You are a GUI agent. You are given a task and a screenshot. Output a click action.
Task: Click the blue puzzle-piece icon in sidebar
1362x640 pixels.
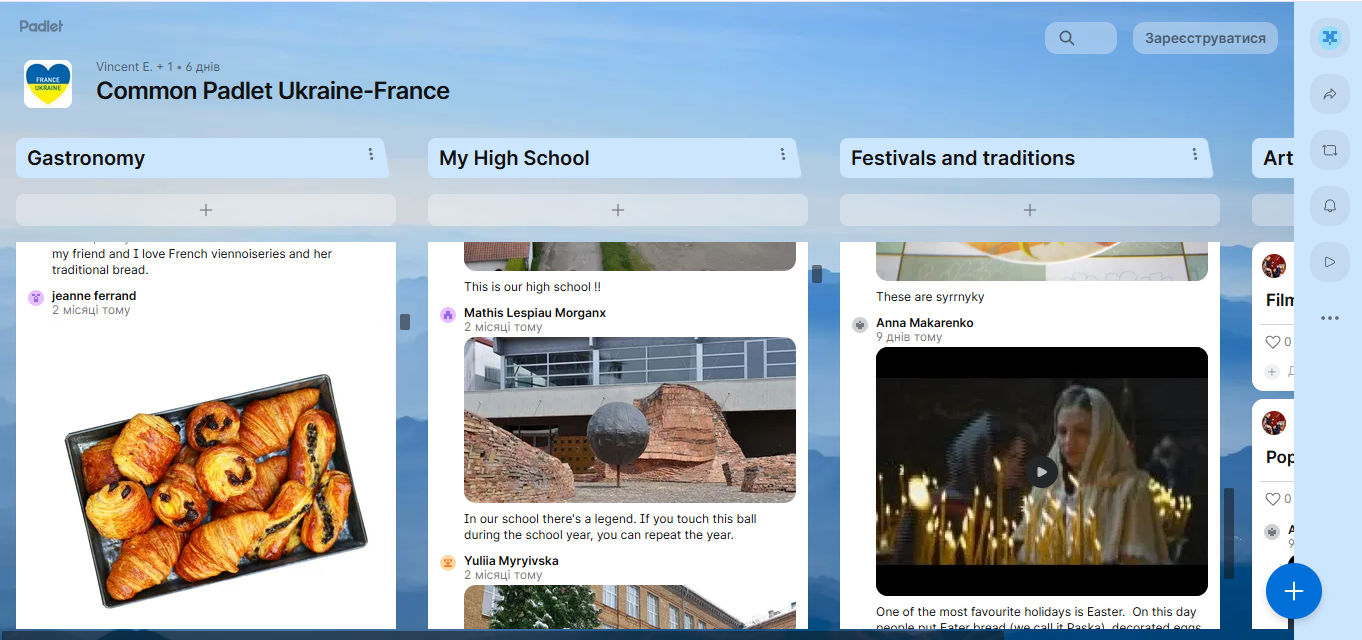1329,38
